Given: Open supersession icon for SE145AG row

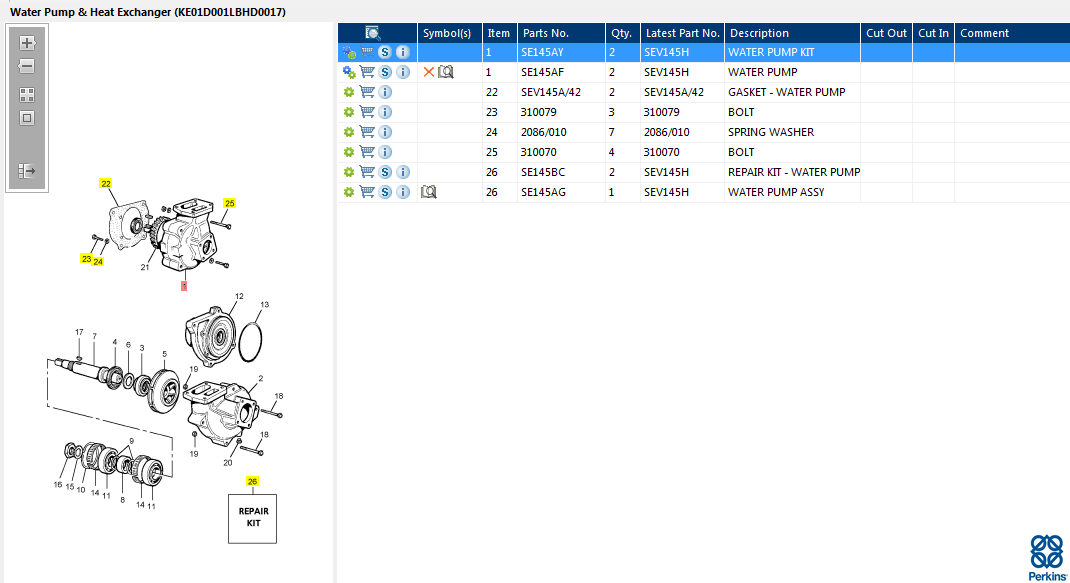Looking at the screenshot, I should click(385, 192).
